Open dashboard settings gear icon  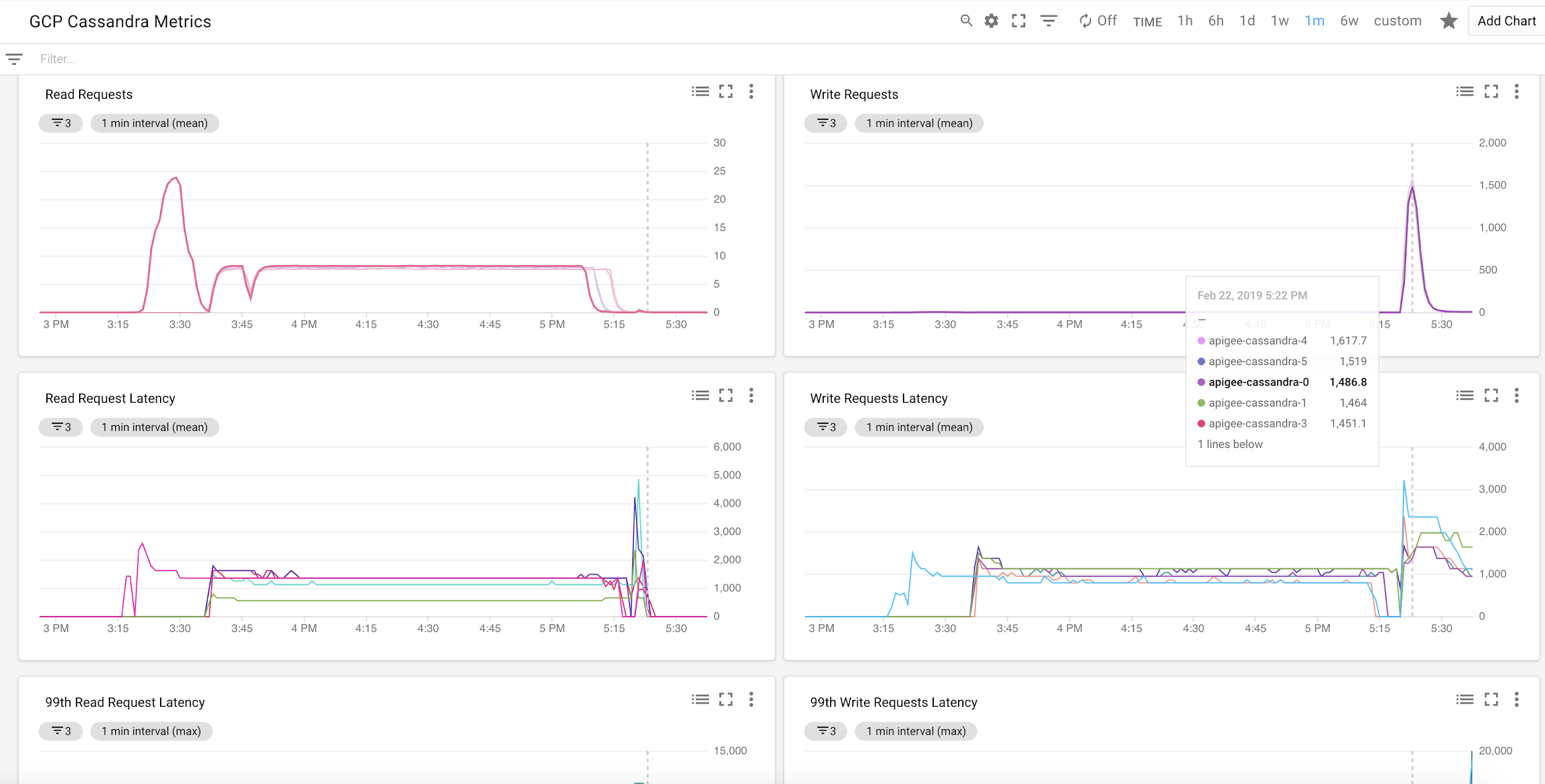click(991, 21)
